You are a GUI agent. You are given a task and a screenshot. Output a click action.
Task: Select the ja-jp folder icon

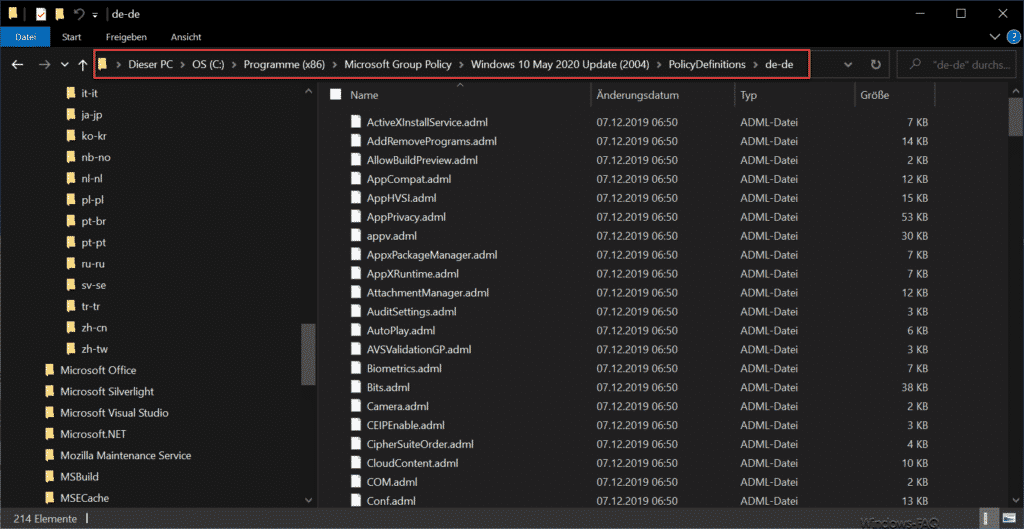tap(71, 115)
